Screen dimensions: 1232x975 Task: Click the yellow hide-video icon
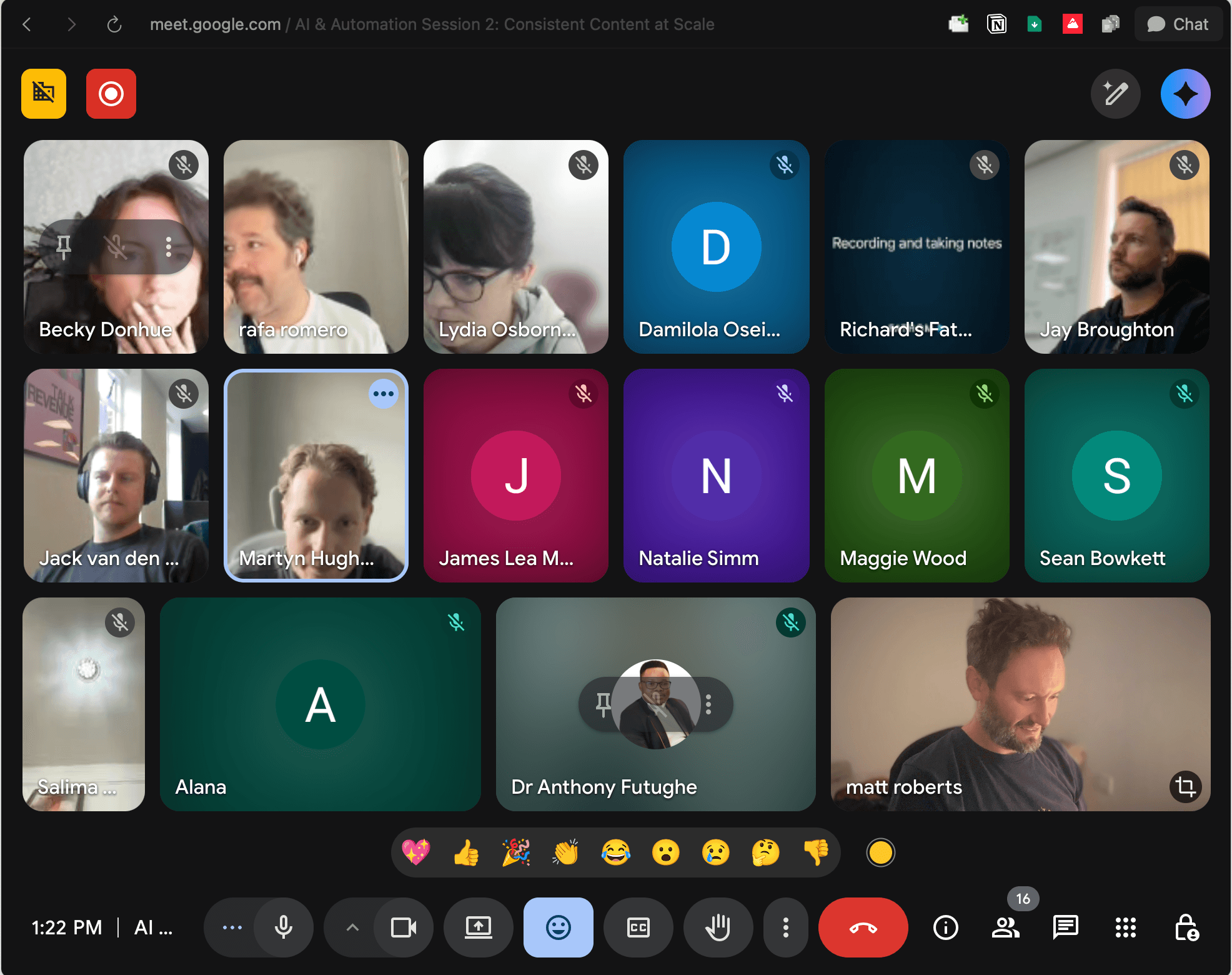pyautogui.click(x=44, y=94)
